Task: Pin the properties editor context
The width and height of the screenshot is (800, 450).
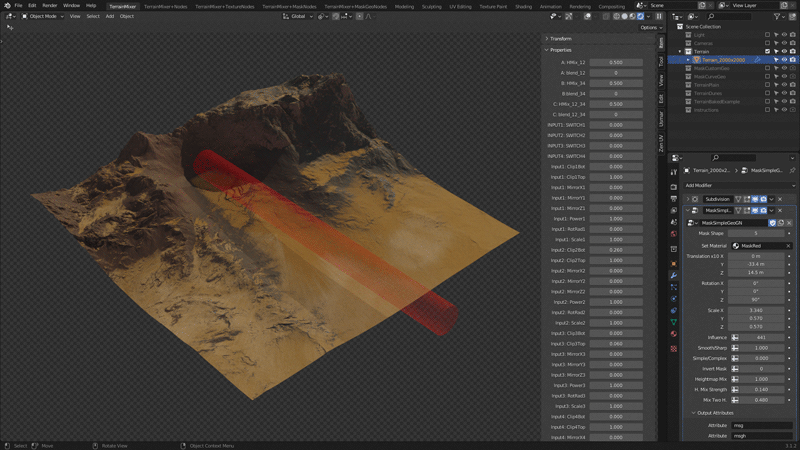Action: 792,170
